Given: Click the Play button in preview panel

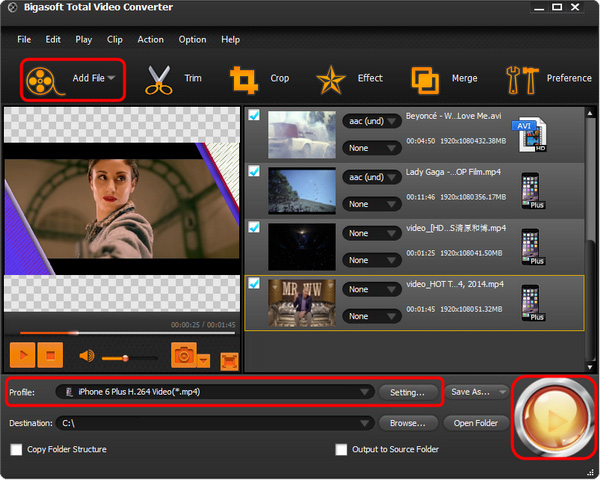Looking at the screenshot, I should tap(23, 355).
